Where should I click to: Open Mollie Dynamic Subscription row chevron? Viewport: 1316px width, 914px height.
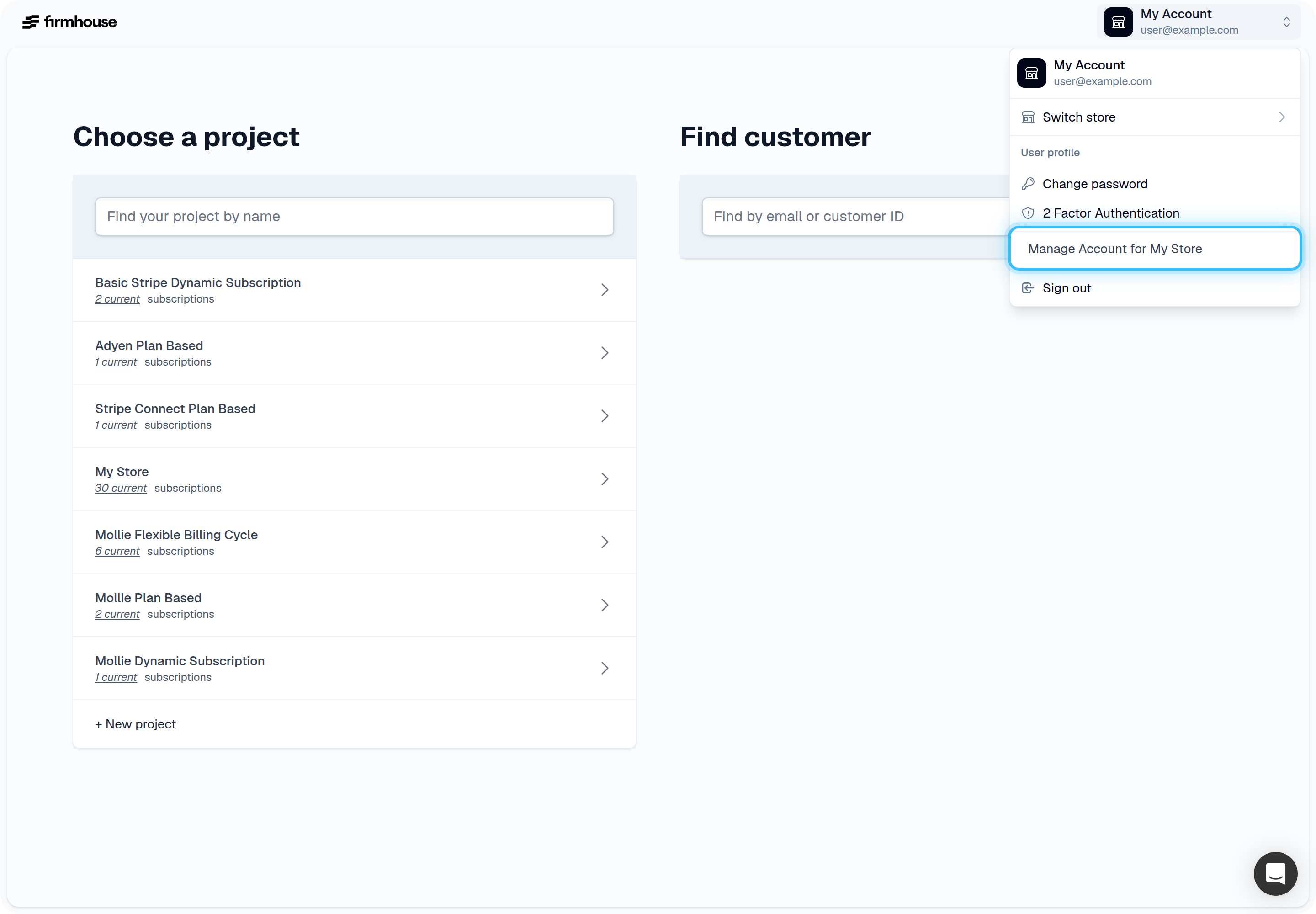(x=604, y=668)
